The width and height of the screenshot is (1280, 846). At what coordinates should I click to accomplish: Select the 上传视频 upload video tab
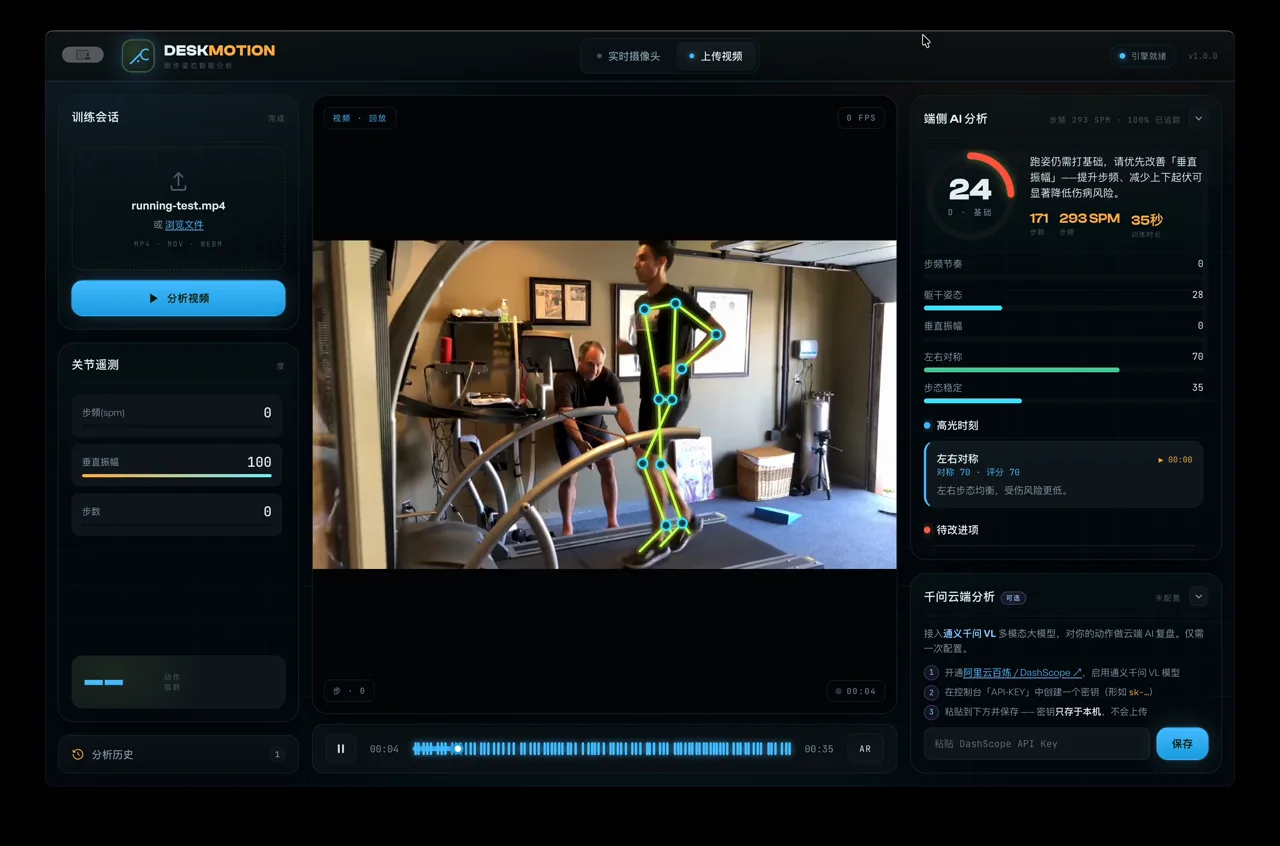[x=715, y=57]
